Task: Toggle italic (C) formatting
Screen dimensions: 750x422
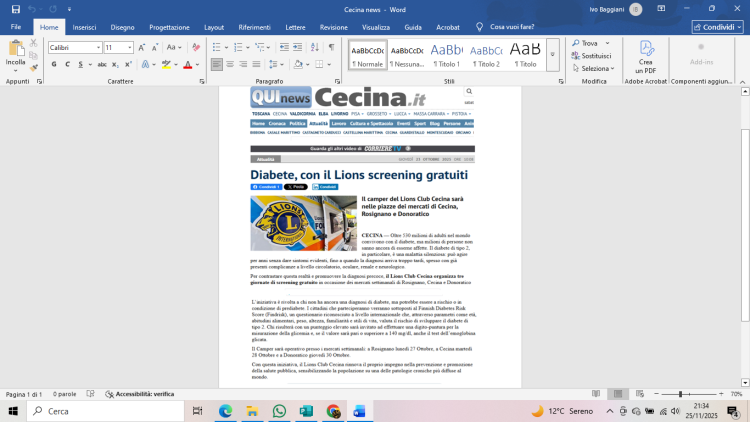Action: pos(67,64)
